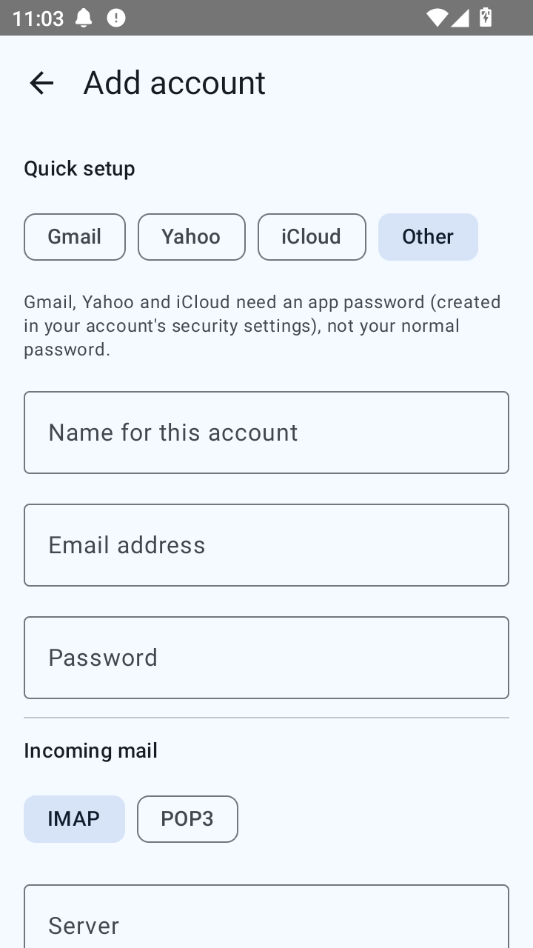Switch incoming mail protocol to POP3

[187, 819]
